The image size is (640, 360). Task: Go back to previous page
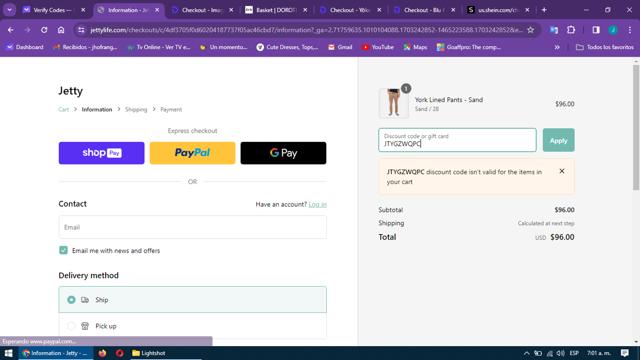[x=11, y=30]
